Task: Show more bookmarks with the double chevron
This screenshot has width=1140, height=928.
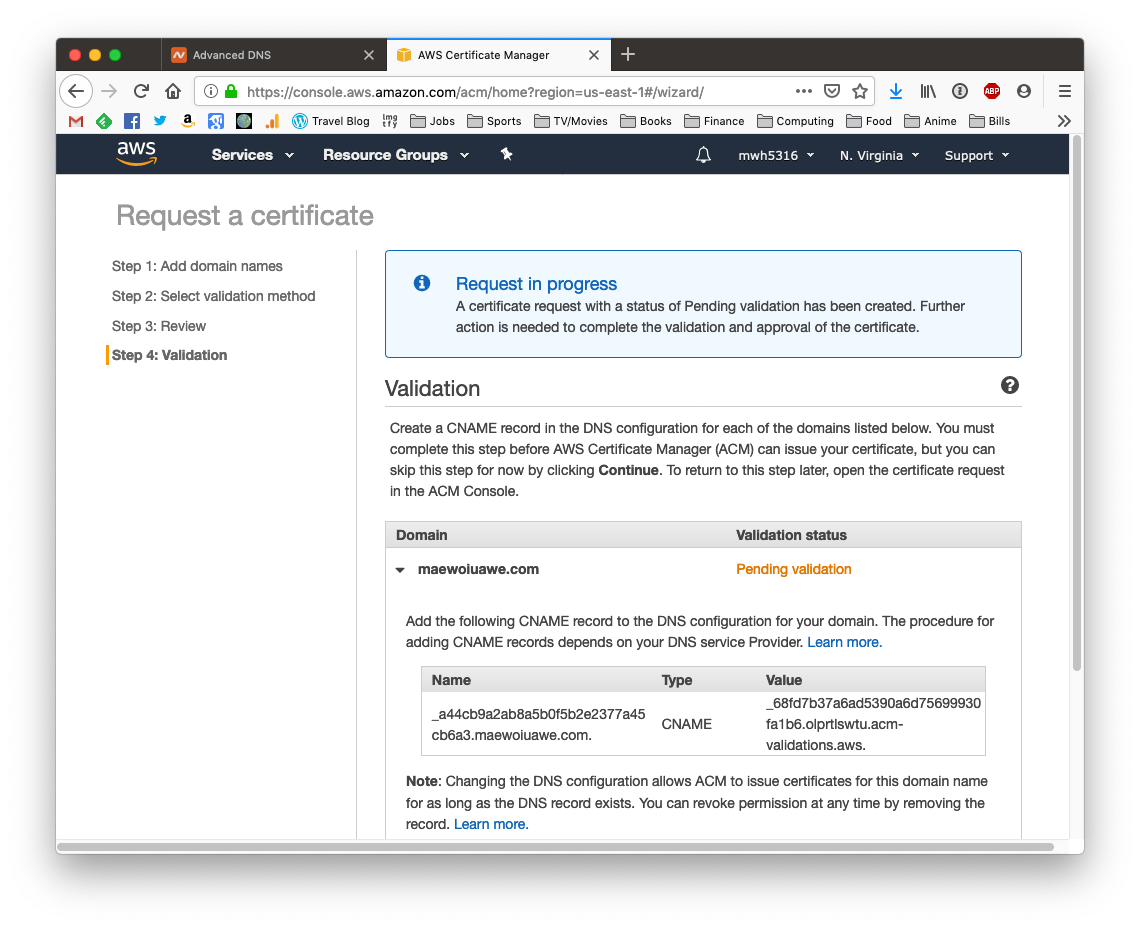Action: point(1064,121)
